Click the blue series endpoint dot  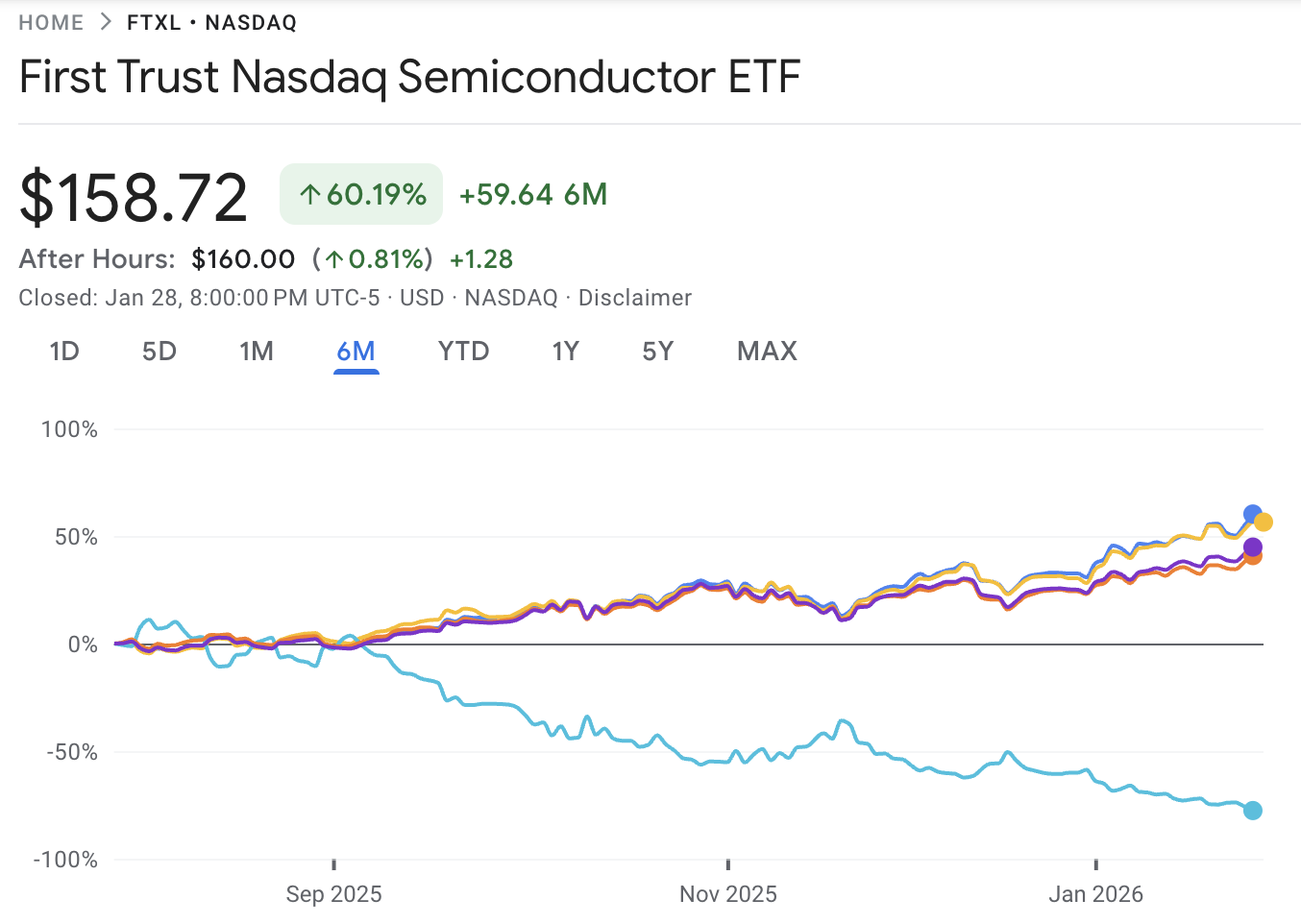tap(1252, 513)
